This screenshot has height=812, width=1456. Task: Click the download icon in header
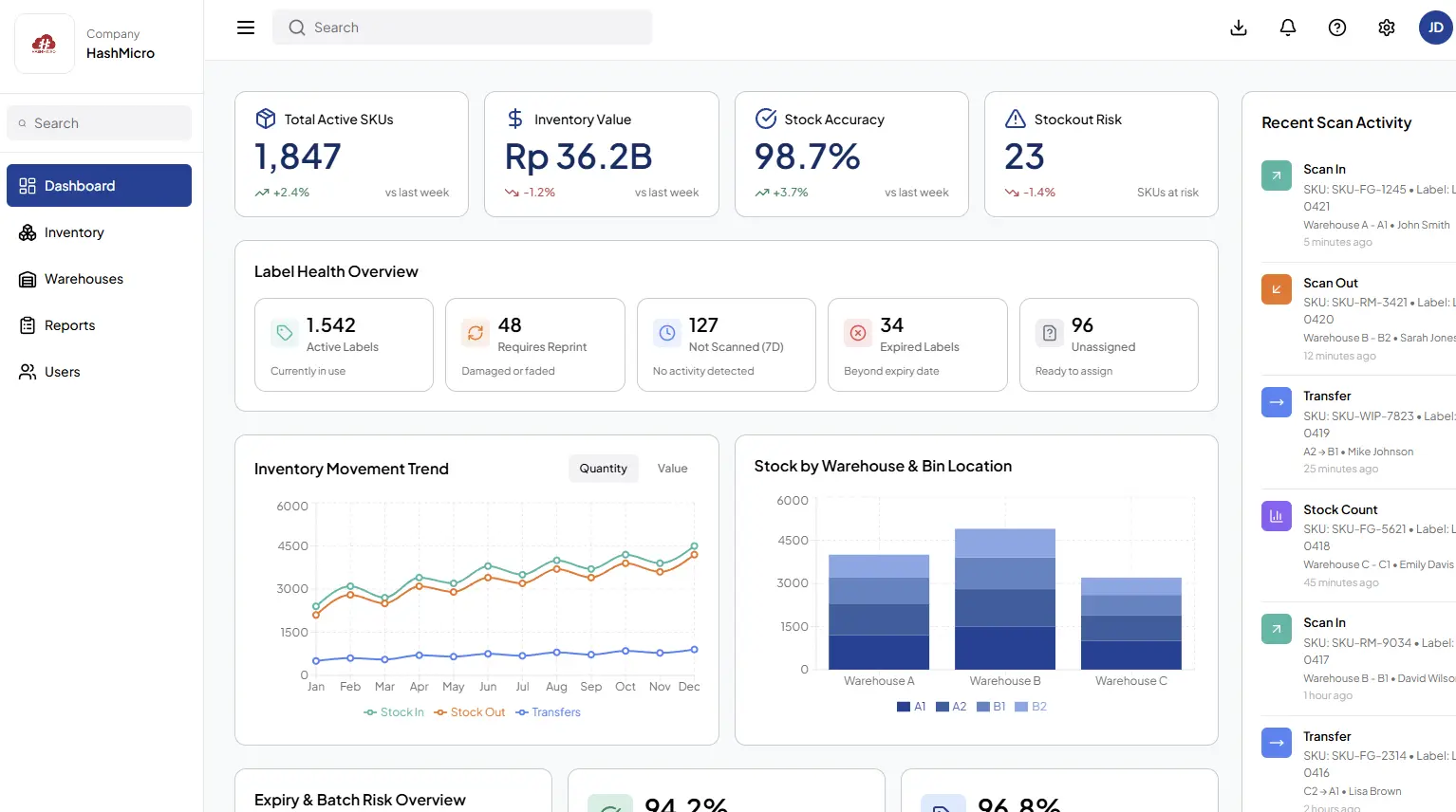[x=1239, y=28]
